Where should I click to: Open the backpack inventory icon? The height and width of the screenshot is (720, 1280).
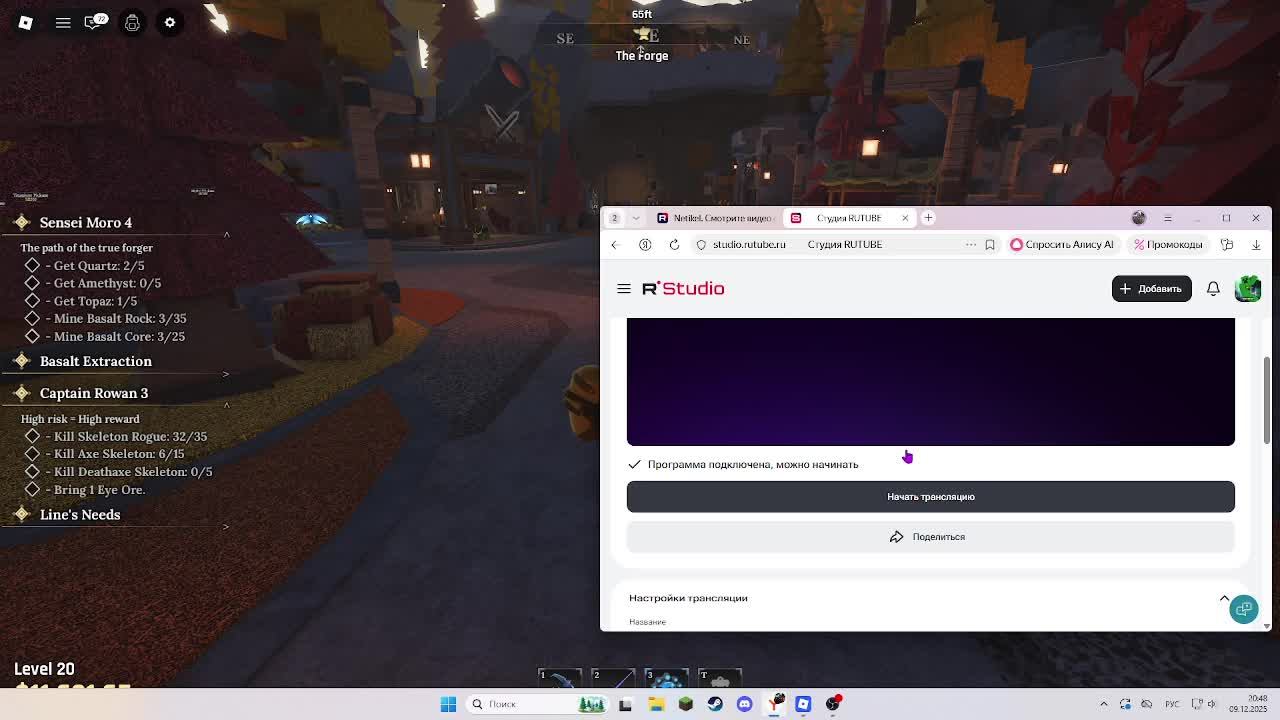click(132, 22)
